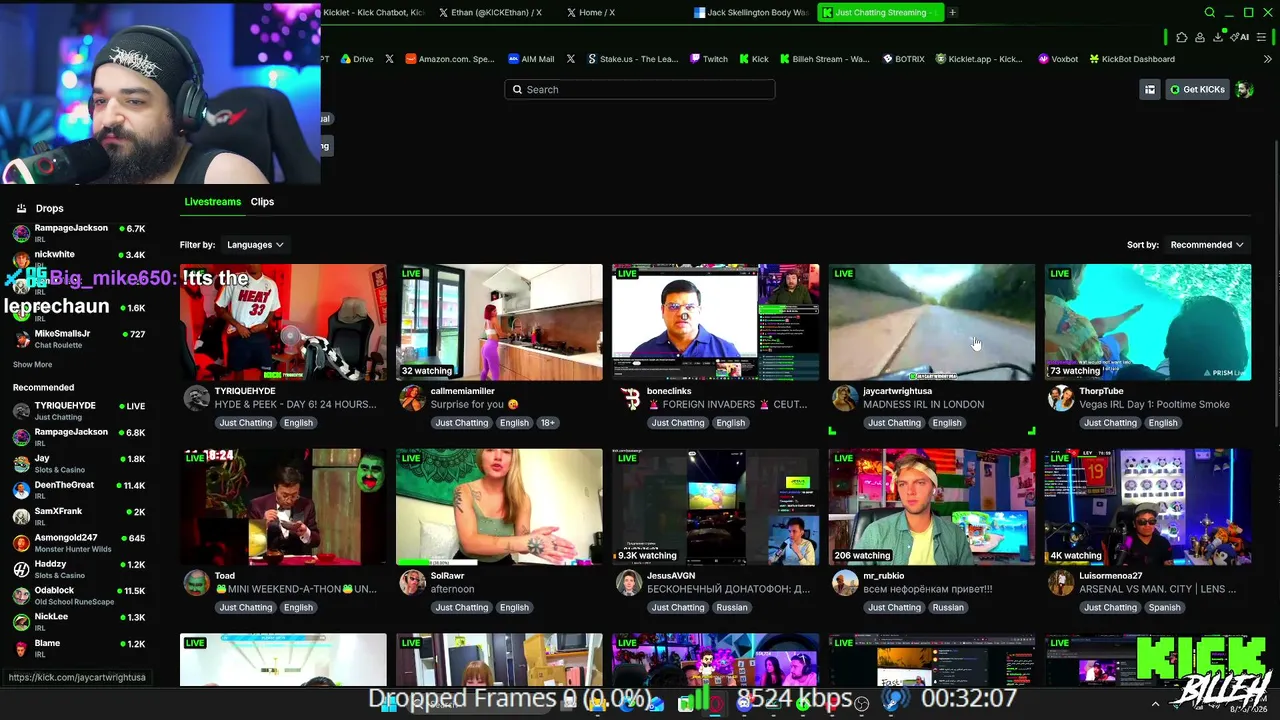Viewport: 1280px width, 720px height.
Task: Open the Amazon.com bookmark
Action: coord(450,59)
